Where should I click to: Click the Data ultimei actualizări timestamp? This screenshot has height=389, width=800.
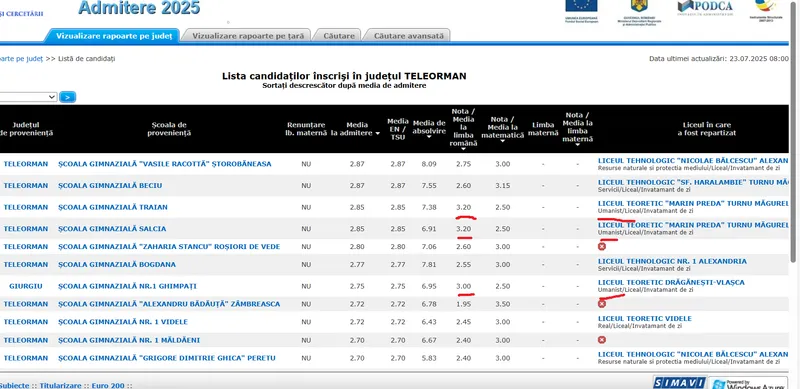click(x=718, y=59)
